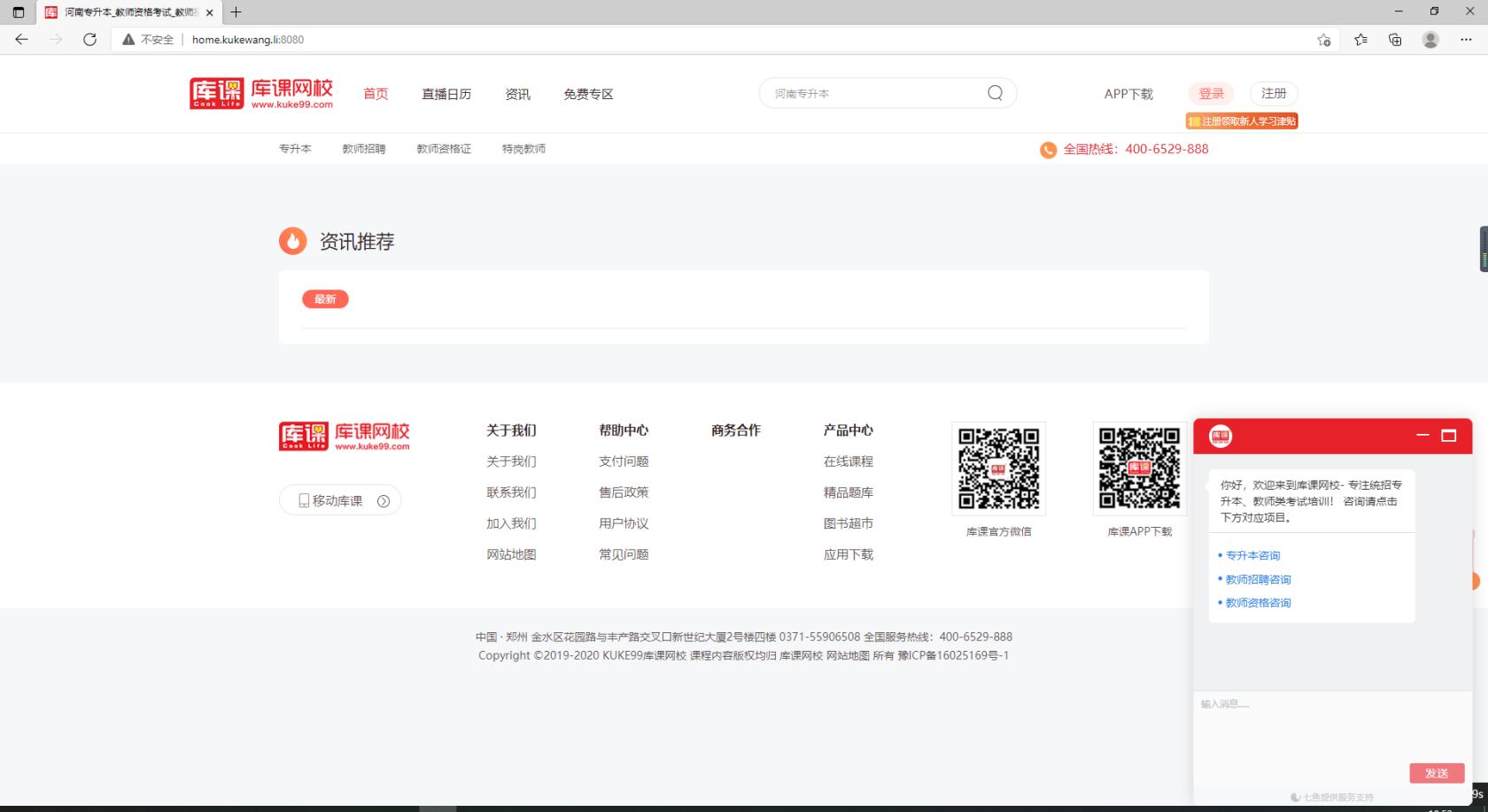The image size is (1488, 812).
Task: Open footer link 网站地图
Action: coord(511,554)
